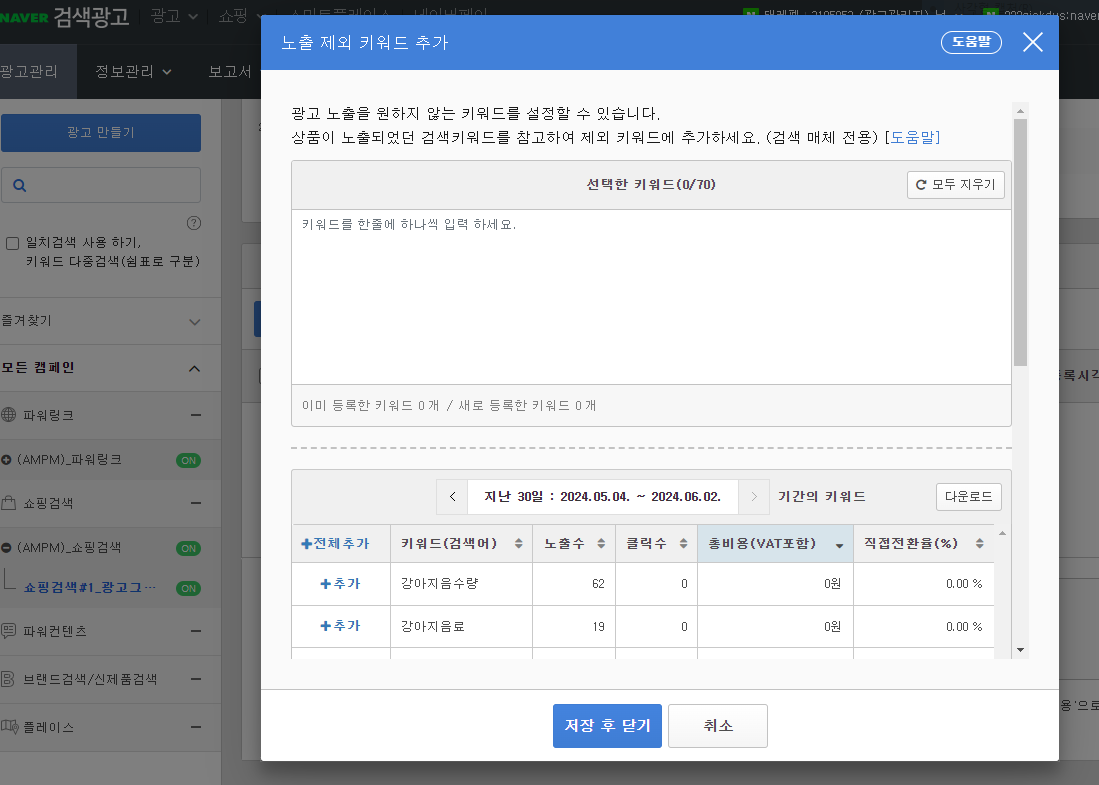The height and width of the screenshot is (785, 1099).
Task: Select the 브랜드검색/신제품검색 icon
Action: click(x=8, y=678)
